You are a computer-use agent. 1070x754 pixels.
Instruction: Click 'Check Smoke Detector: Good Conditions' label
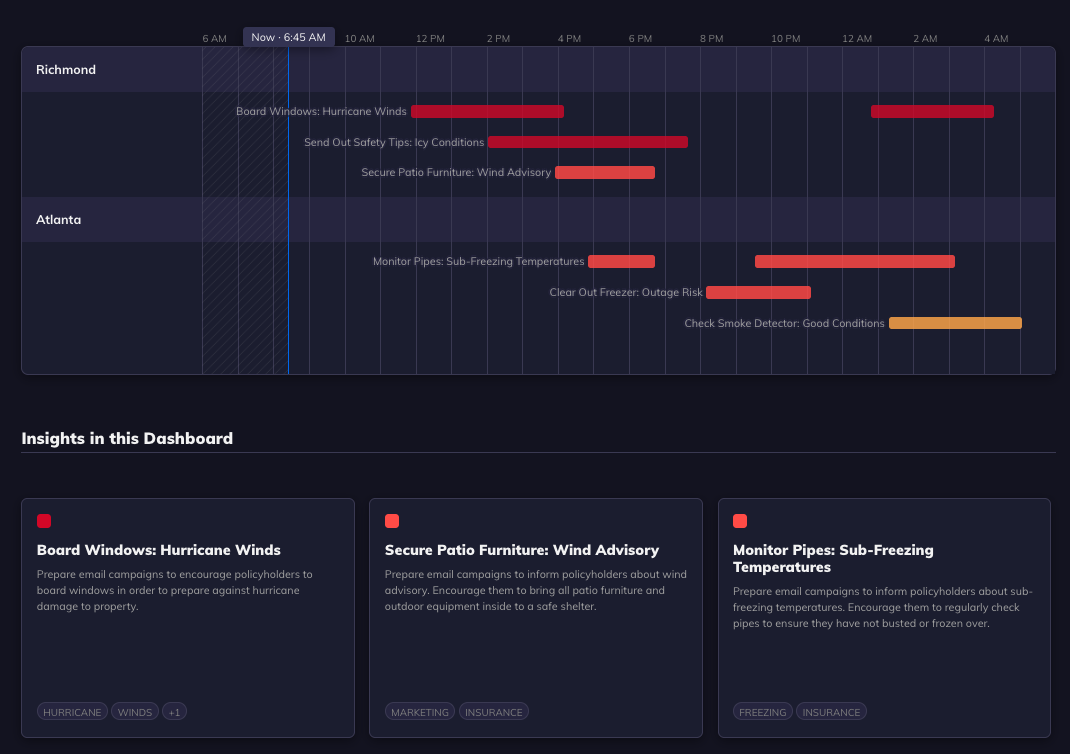tap(784, 323)
